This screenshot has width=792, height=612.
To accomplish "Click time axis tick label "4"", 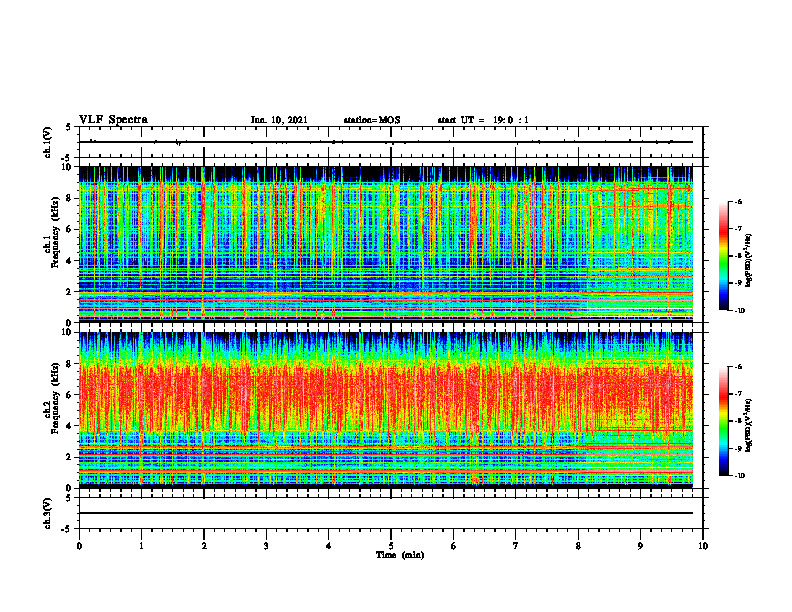I will point(329,546).
